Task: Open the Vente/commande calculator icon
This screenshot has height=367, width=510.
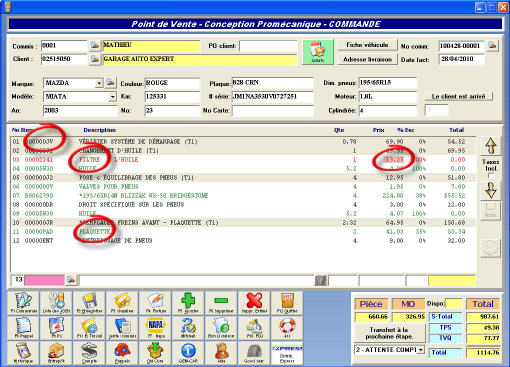Action: coord(122,328)
